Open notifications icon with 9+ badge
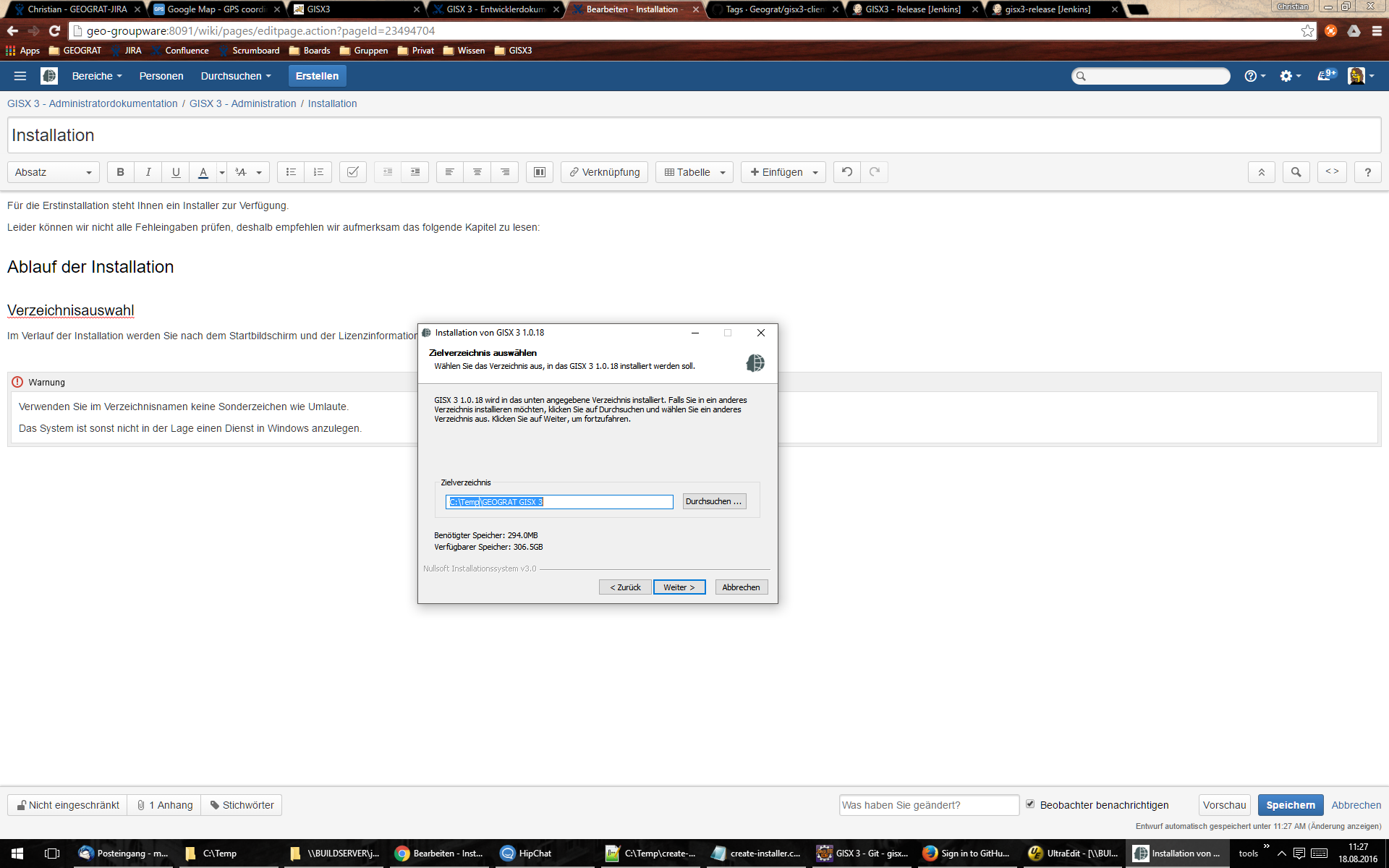The image size is (1389, 868). [x=1327, y=75]
